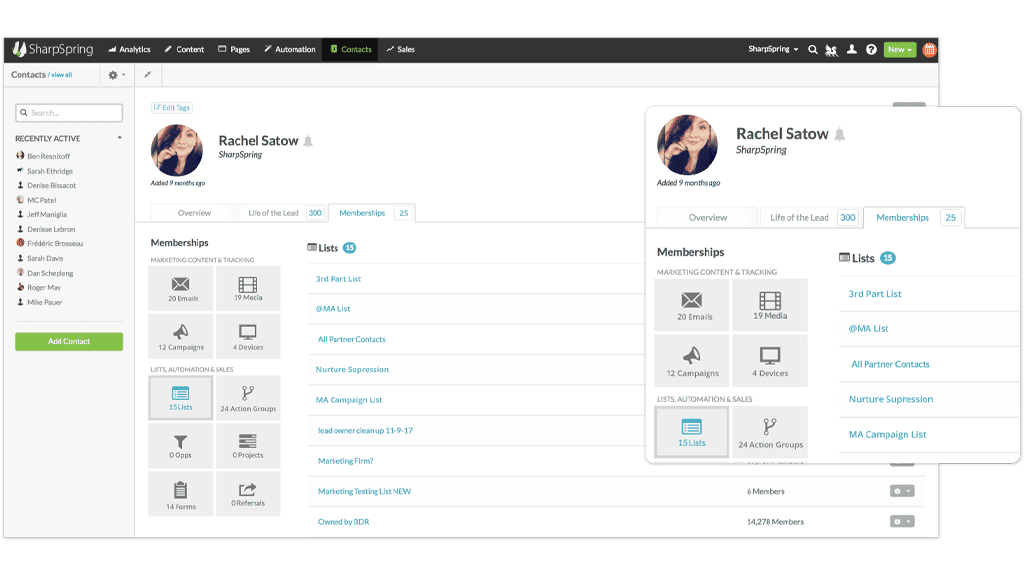Screen dimensions: 1024x576
Task: Focus the contacts Search field
Action: (69, 112)
